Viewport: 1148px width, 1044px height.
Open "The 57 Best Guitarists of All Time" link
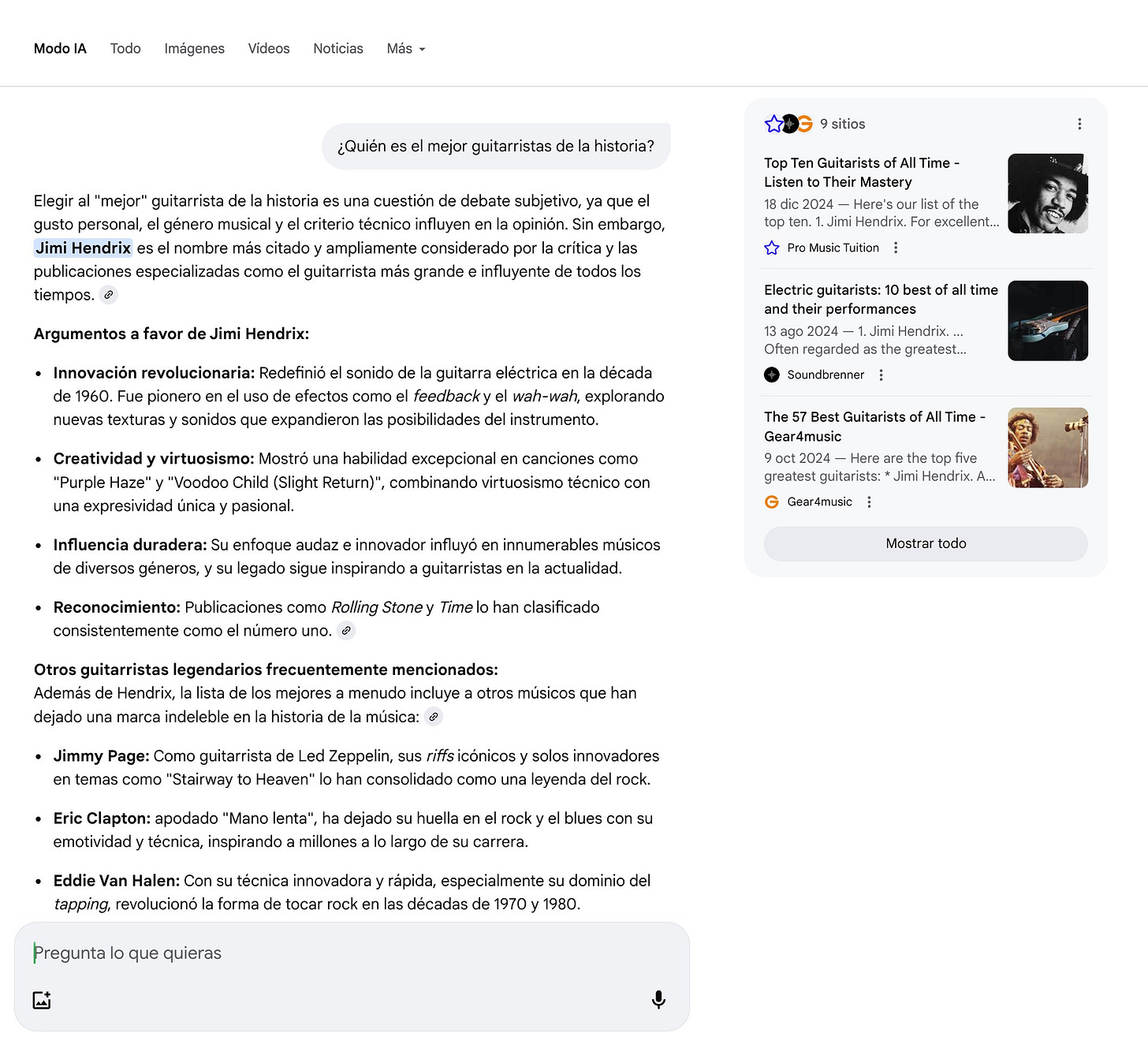tap(874, 427)
